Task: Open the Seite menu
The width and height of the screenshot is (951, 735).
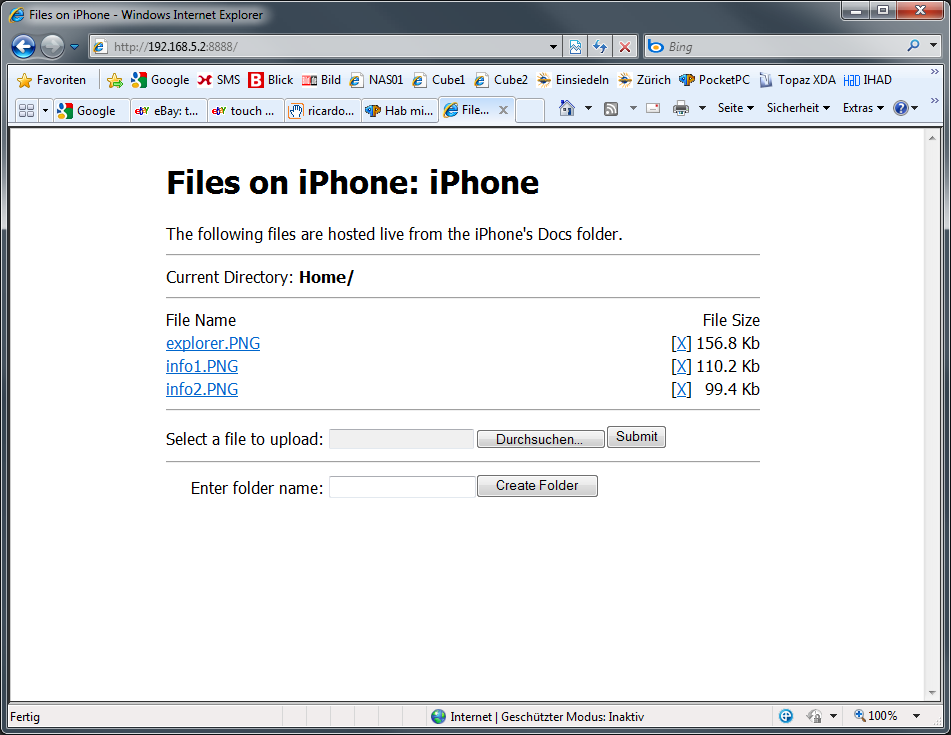Action: point(736,108)
